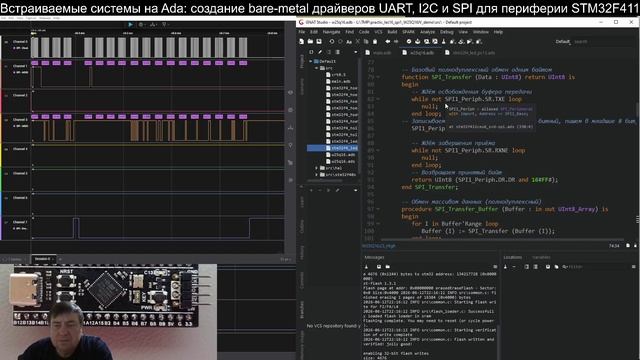The height and width of the screenshot is (360, 640).
Task: Open the SPARK menu
Action: coord(408,32)
